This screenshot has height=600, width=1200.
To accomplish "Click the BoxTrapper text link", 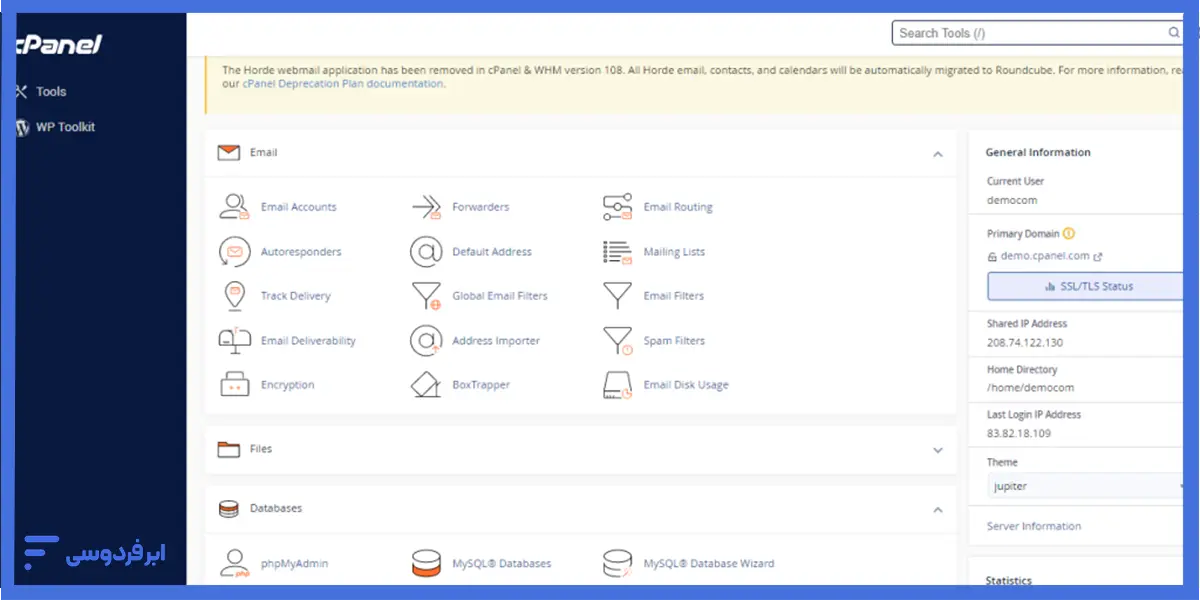I will (x=481, y=385).
